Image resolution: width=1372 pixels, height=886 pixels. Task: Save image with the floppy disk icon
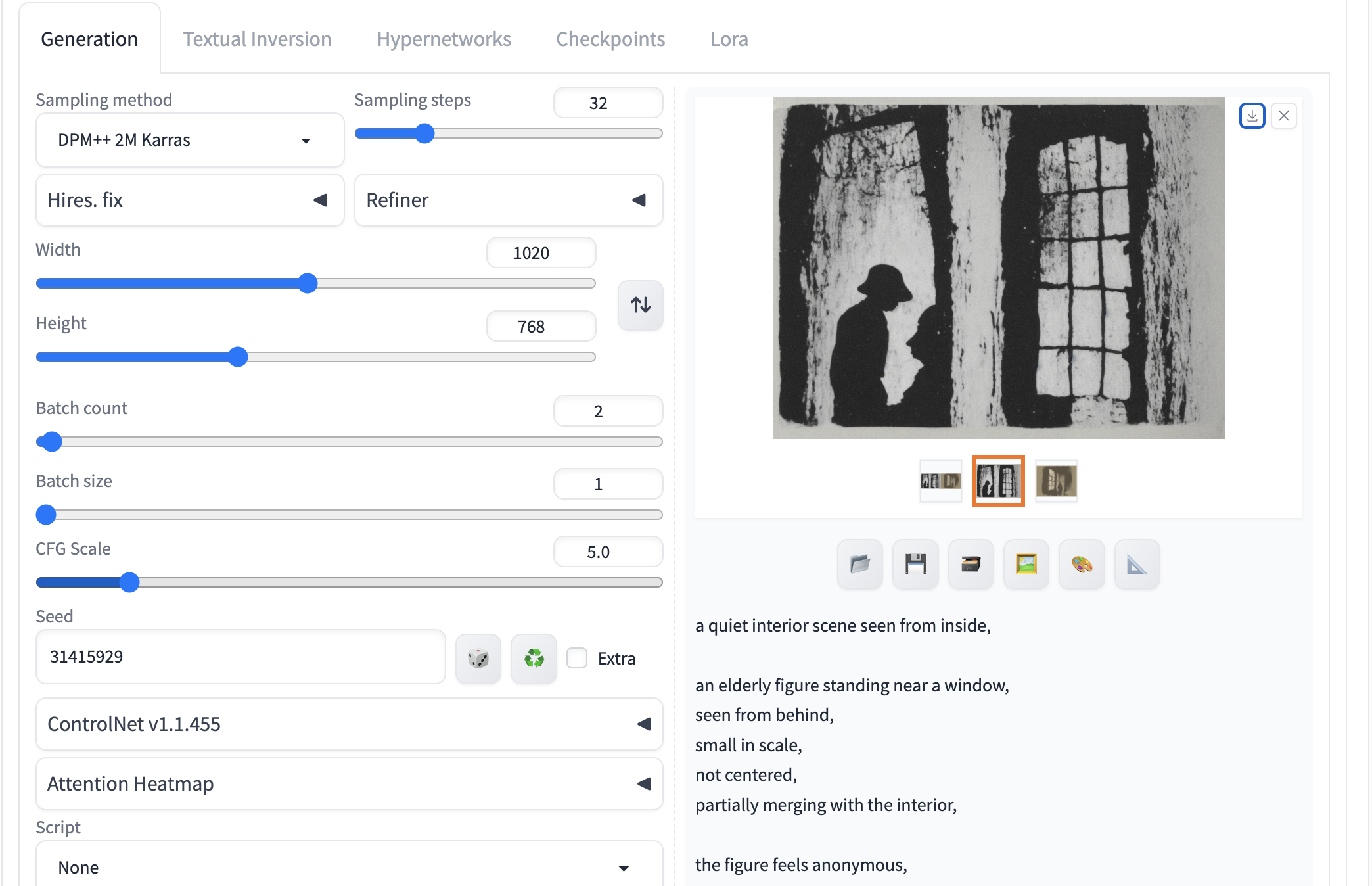tap(915, 564)
